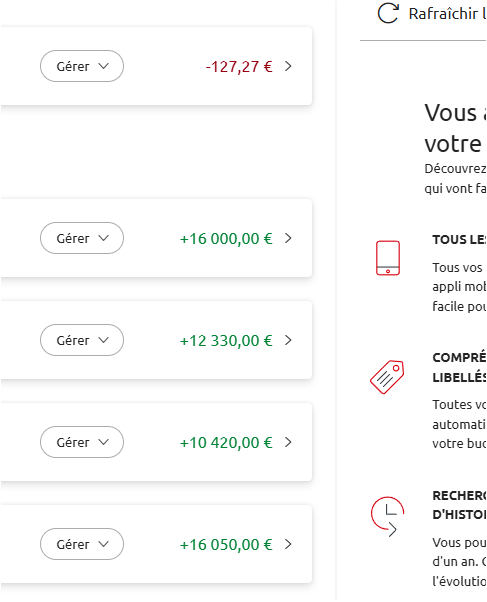The image size is (487, 602).
Task: Open account details arrow next to +16 000,00 €
Action: 288,238
